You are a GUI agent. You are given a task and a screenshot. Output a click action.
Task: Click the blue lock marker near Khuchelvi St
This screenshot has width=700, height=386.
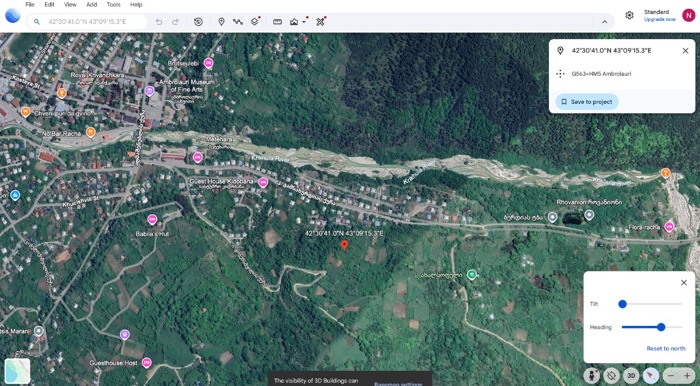[15, 195]
